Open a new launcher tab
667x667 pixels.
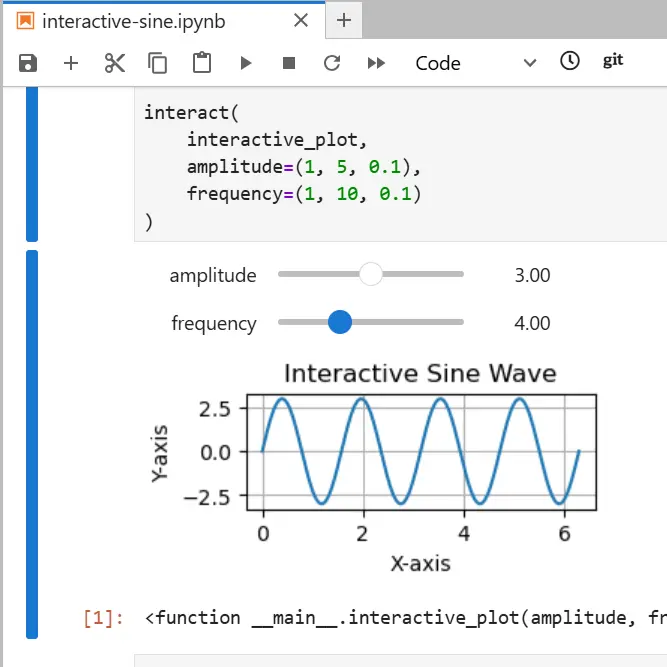tap(343, 20)
